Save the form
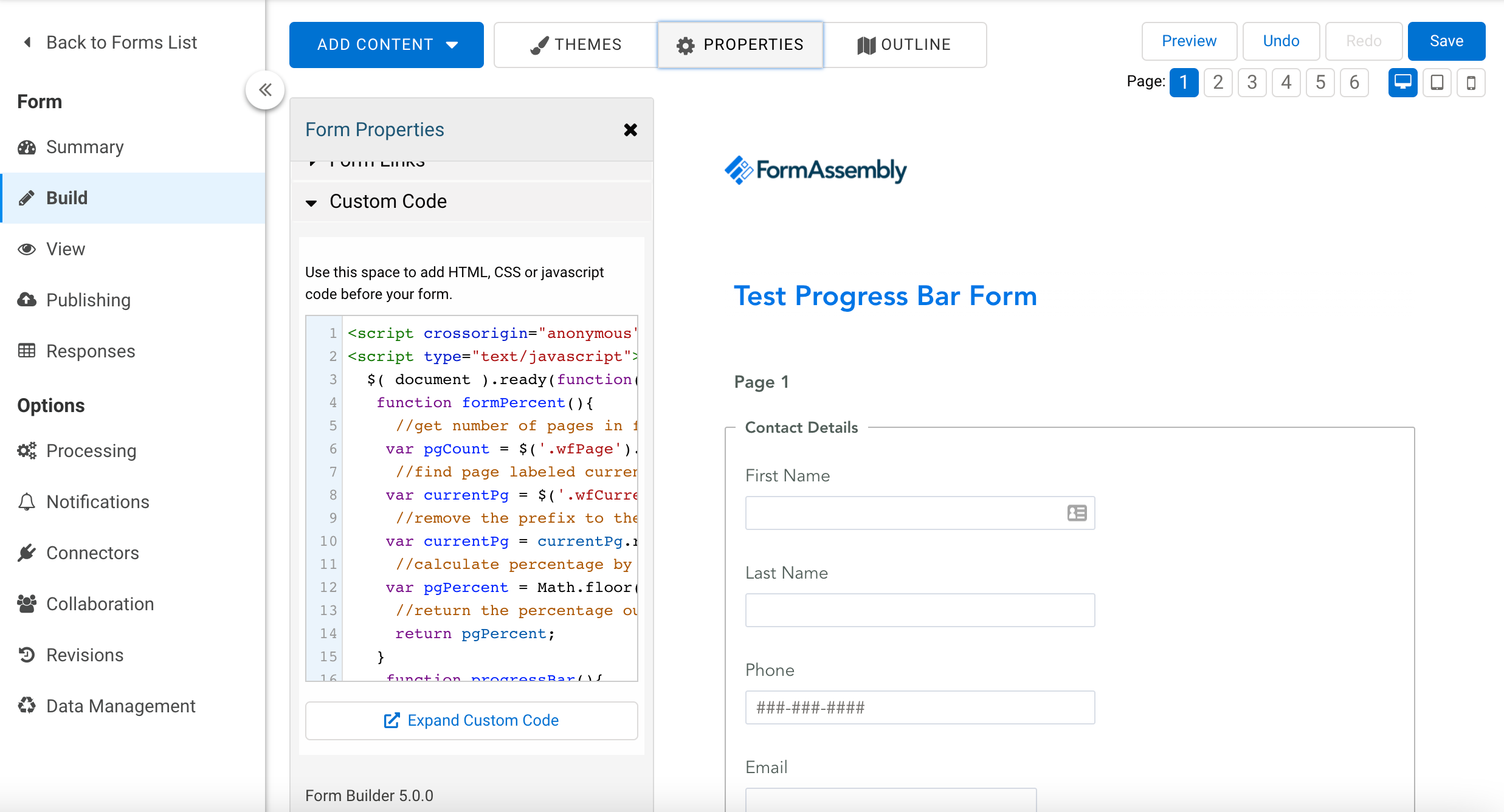 pos(1447,41)
